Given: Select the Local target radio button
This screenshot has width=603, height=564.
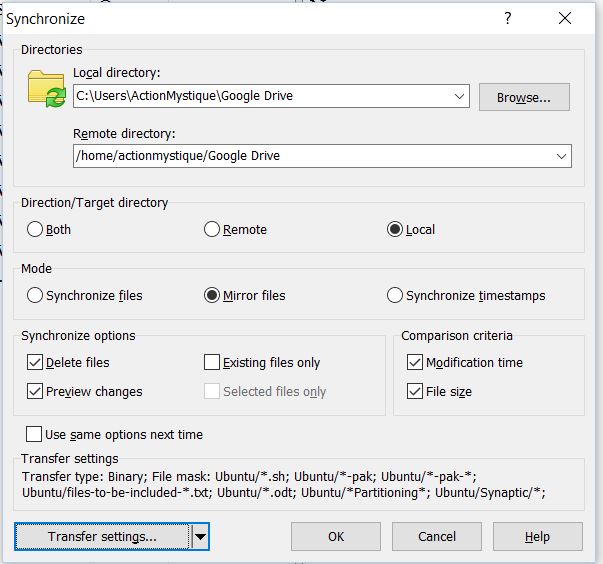Looking at the screenshot, I should (394, 229).
